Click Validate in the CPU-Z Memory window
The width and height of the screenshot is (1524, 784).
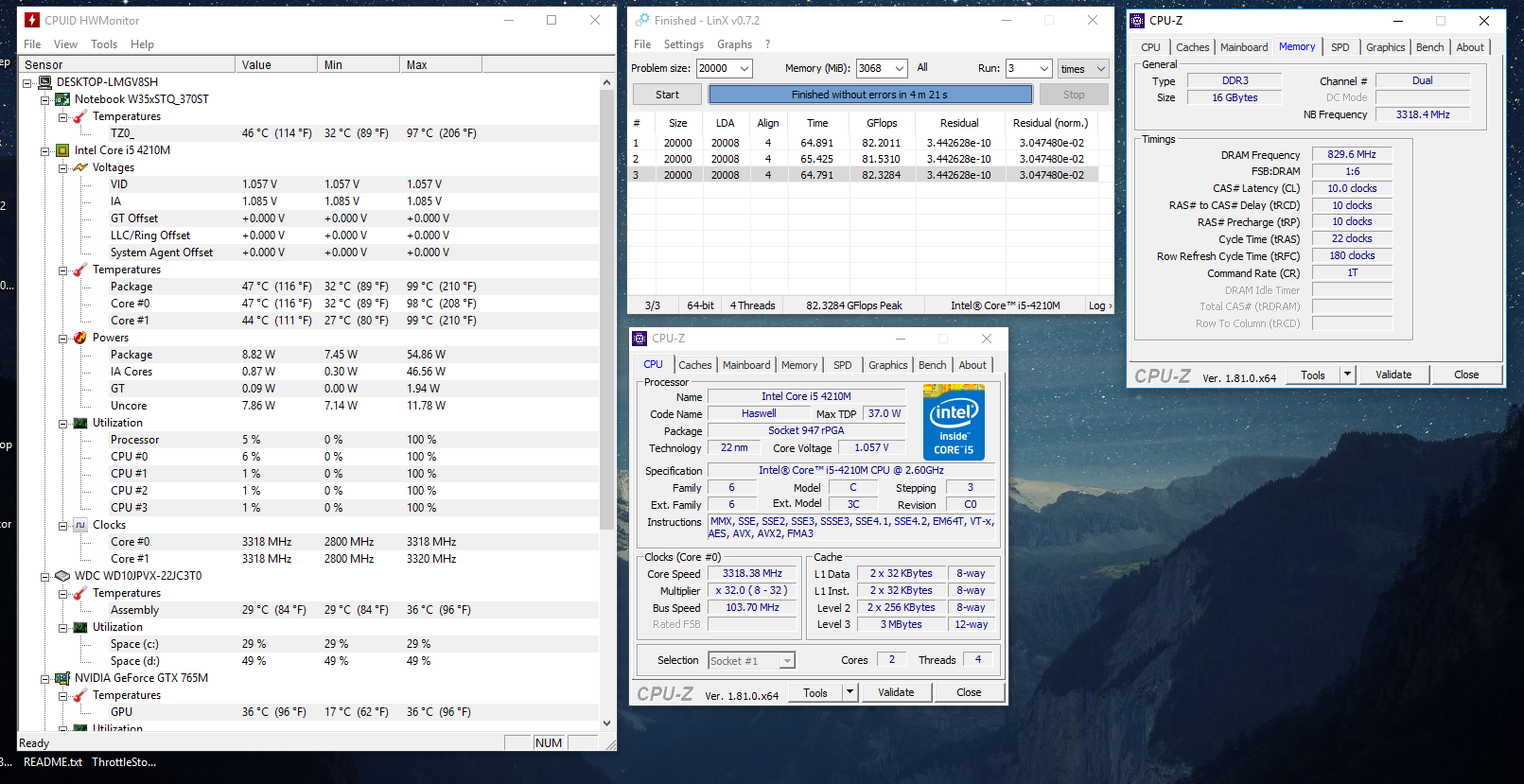pos(1393,375)
